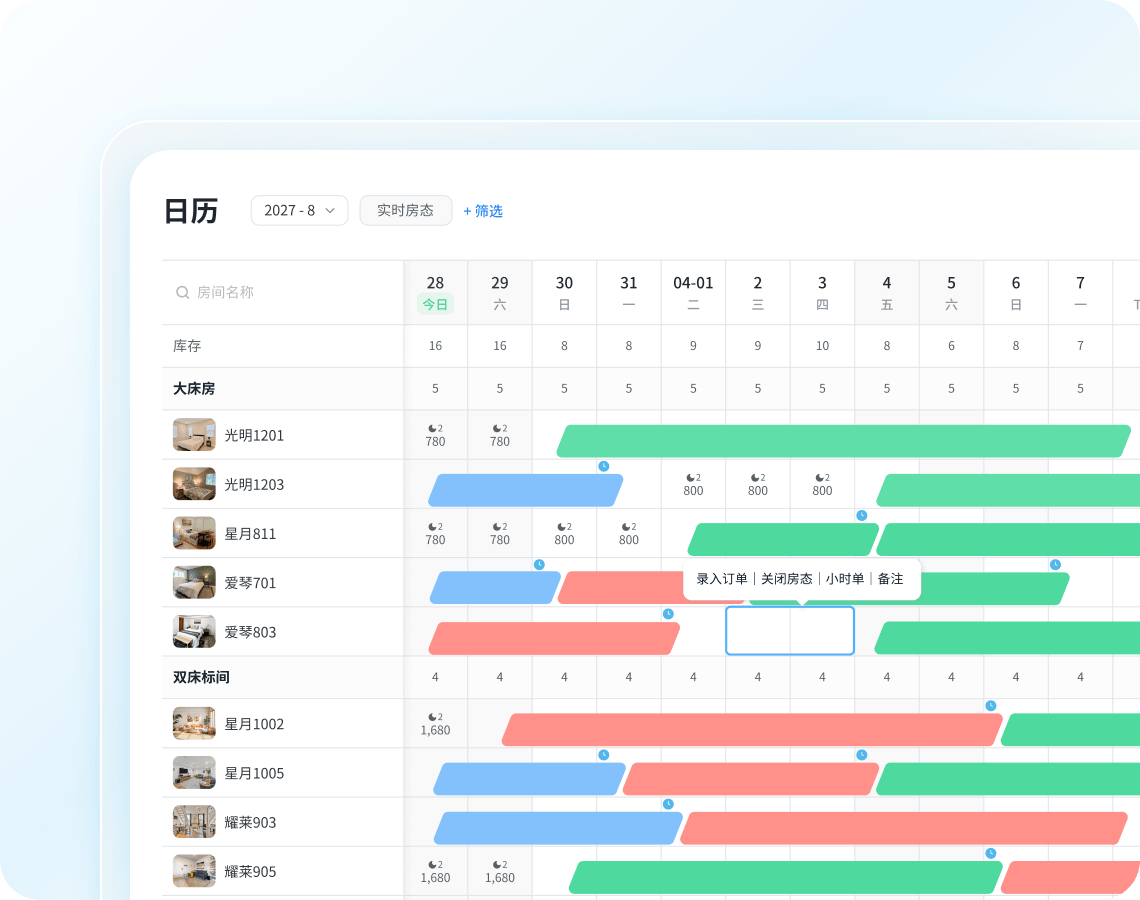Click the clock icon on 星月1002 red booking
1140x900 pixels.
(x=990, y=705)
